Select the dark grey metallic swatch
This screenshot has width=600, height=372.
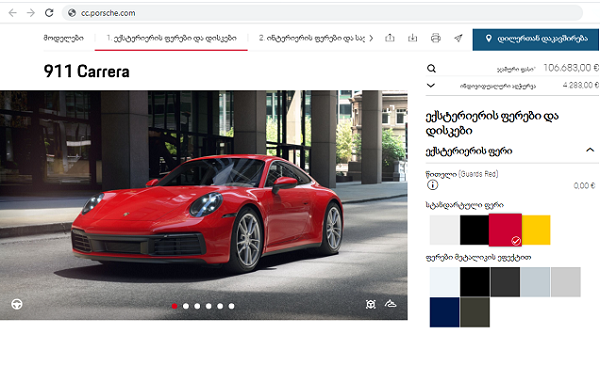pos(505,282)
